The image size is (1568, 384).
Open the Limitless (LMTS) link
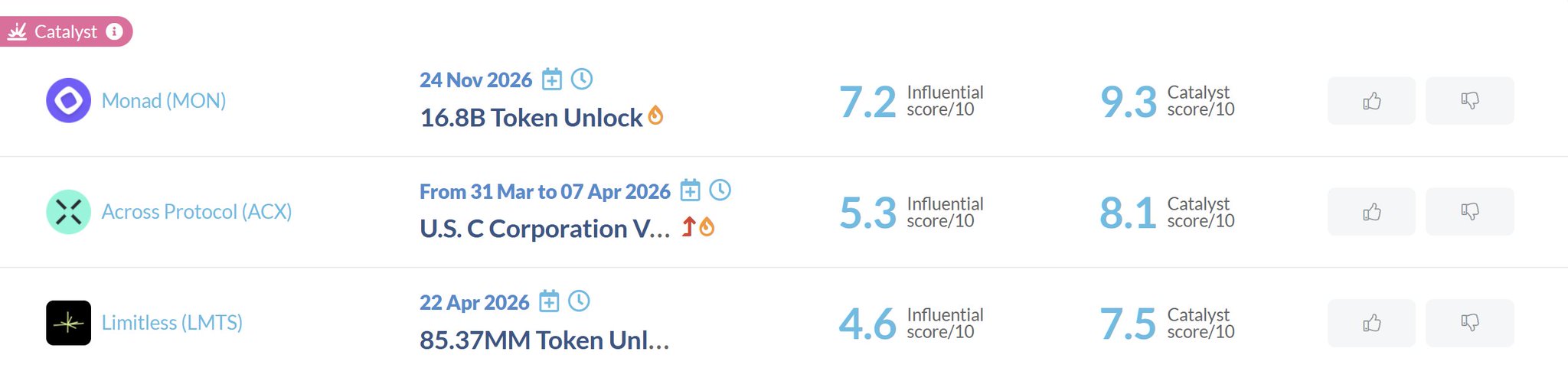pos(171,323)
